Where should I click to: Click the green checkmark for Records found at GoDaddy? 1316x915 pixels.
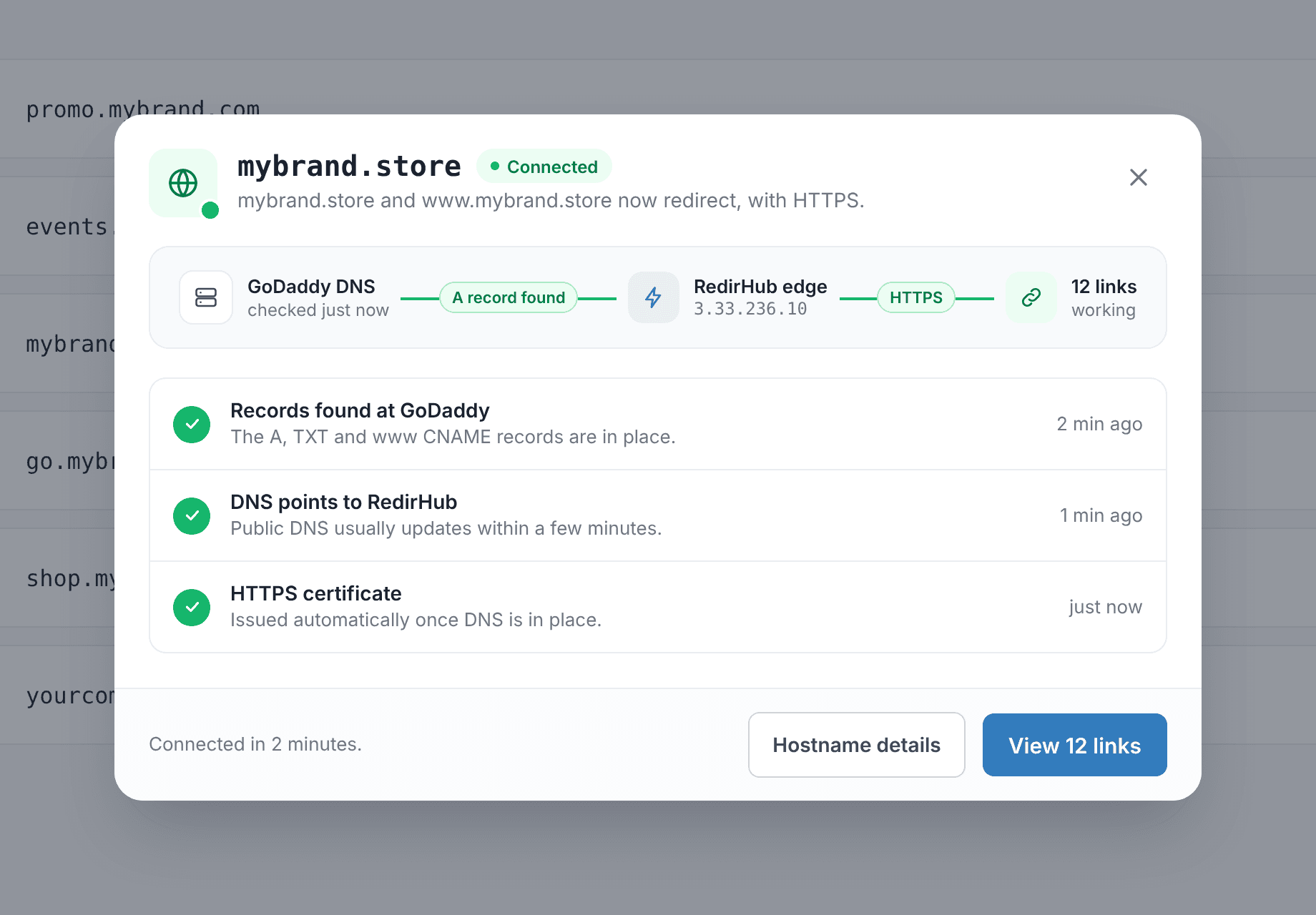[192, 425]
